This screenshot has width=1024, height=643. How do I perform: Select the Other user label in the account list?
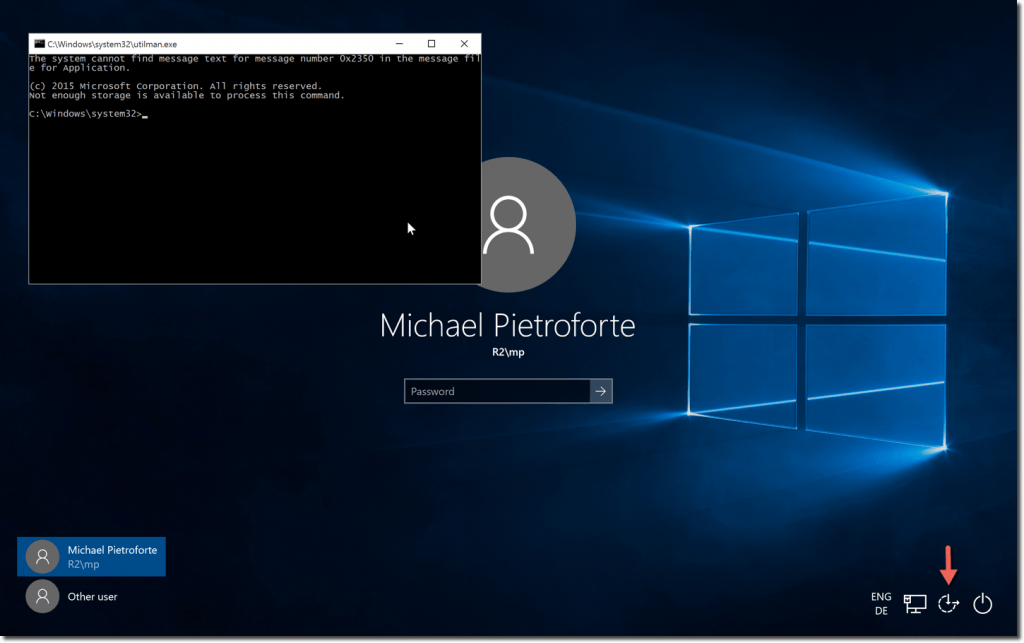93,597
